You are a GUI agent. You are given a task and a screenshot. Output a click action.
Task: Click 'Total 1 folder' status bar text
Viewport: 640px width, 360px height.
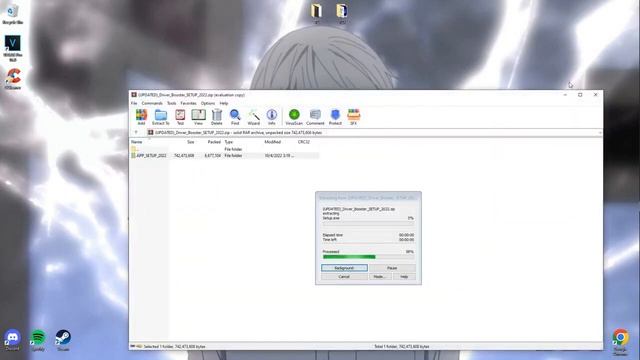coord(402,347)
